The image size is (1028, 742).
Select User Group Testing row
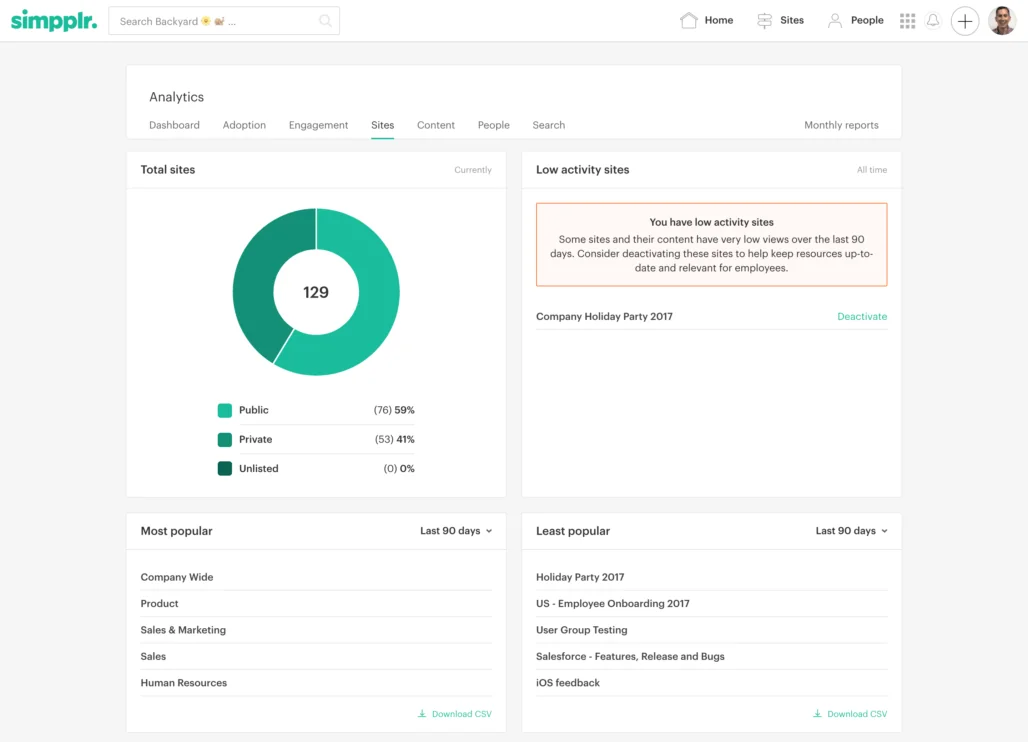tap(711, 630)
